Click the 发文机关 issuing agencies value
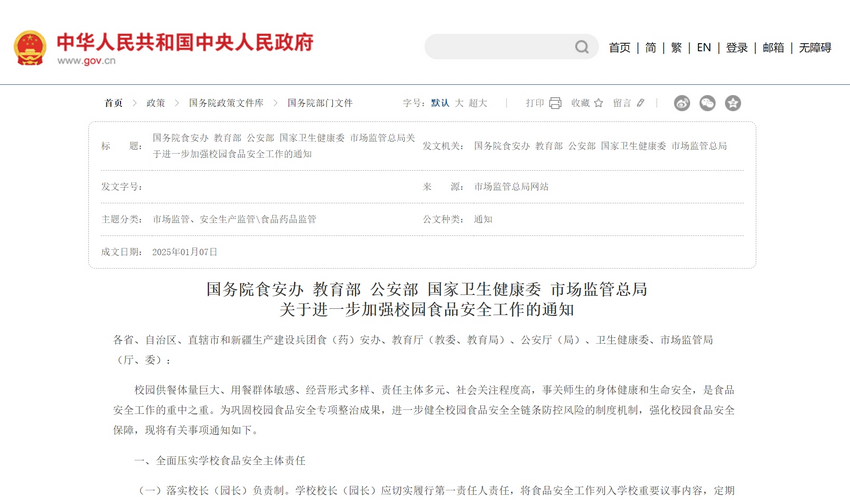Screen dimensions: 850x500 [x=601, y=146]
